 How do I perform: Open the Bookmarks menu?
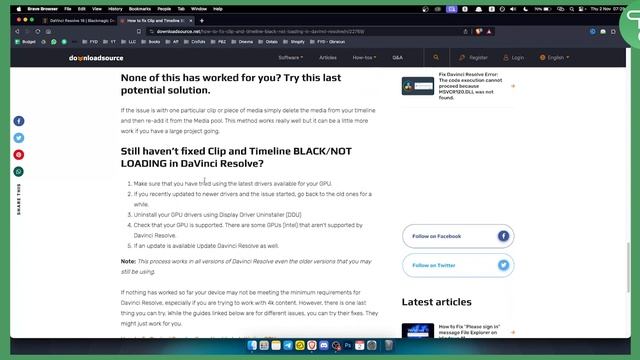[x=140, y=9]
